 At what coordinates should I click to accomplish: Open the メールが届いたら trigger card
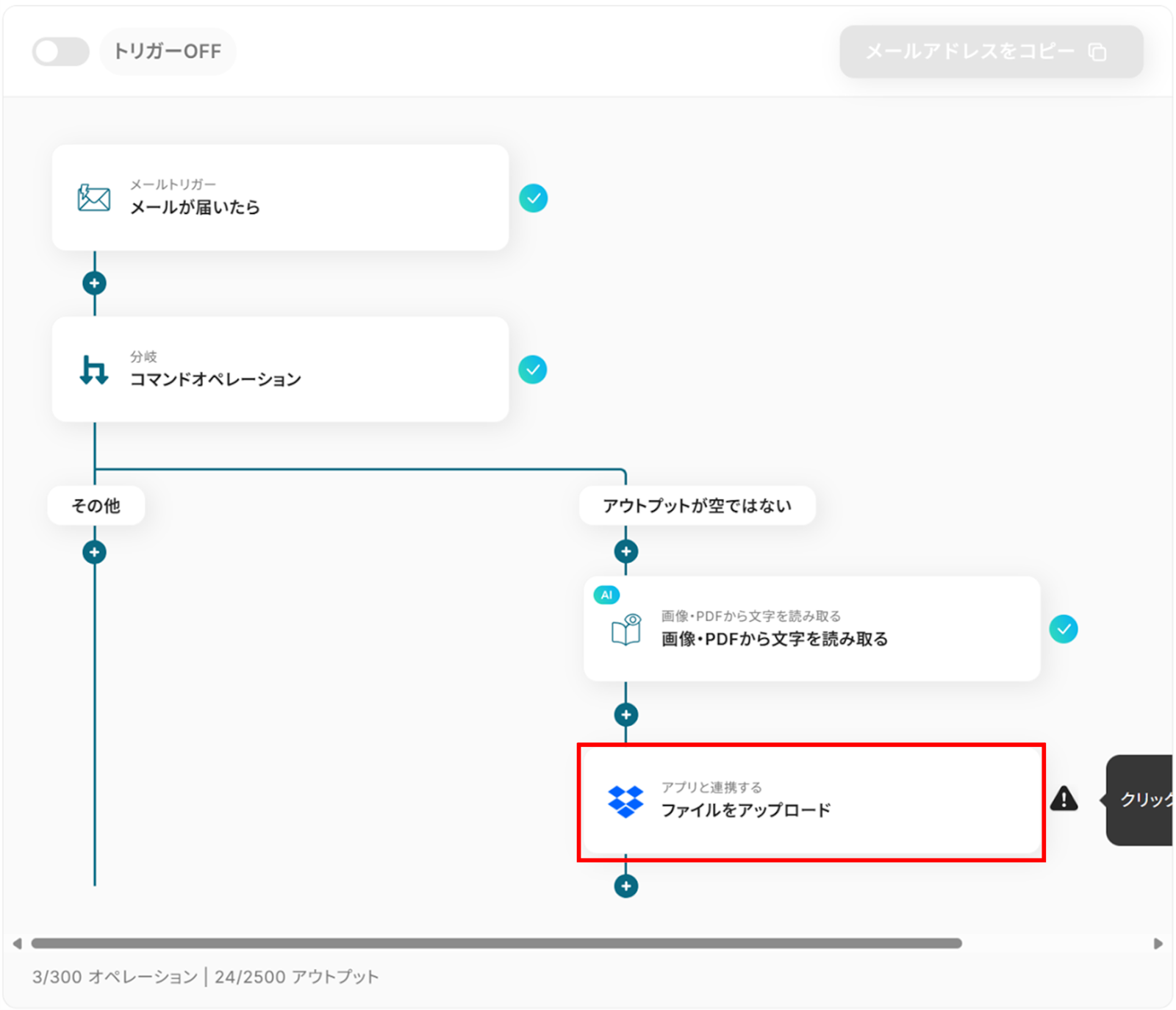coord(280,198)
